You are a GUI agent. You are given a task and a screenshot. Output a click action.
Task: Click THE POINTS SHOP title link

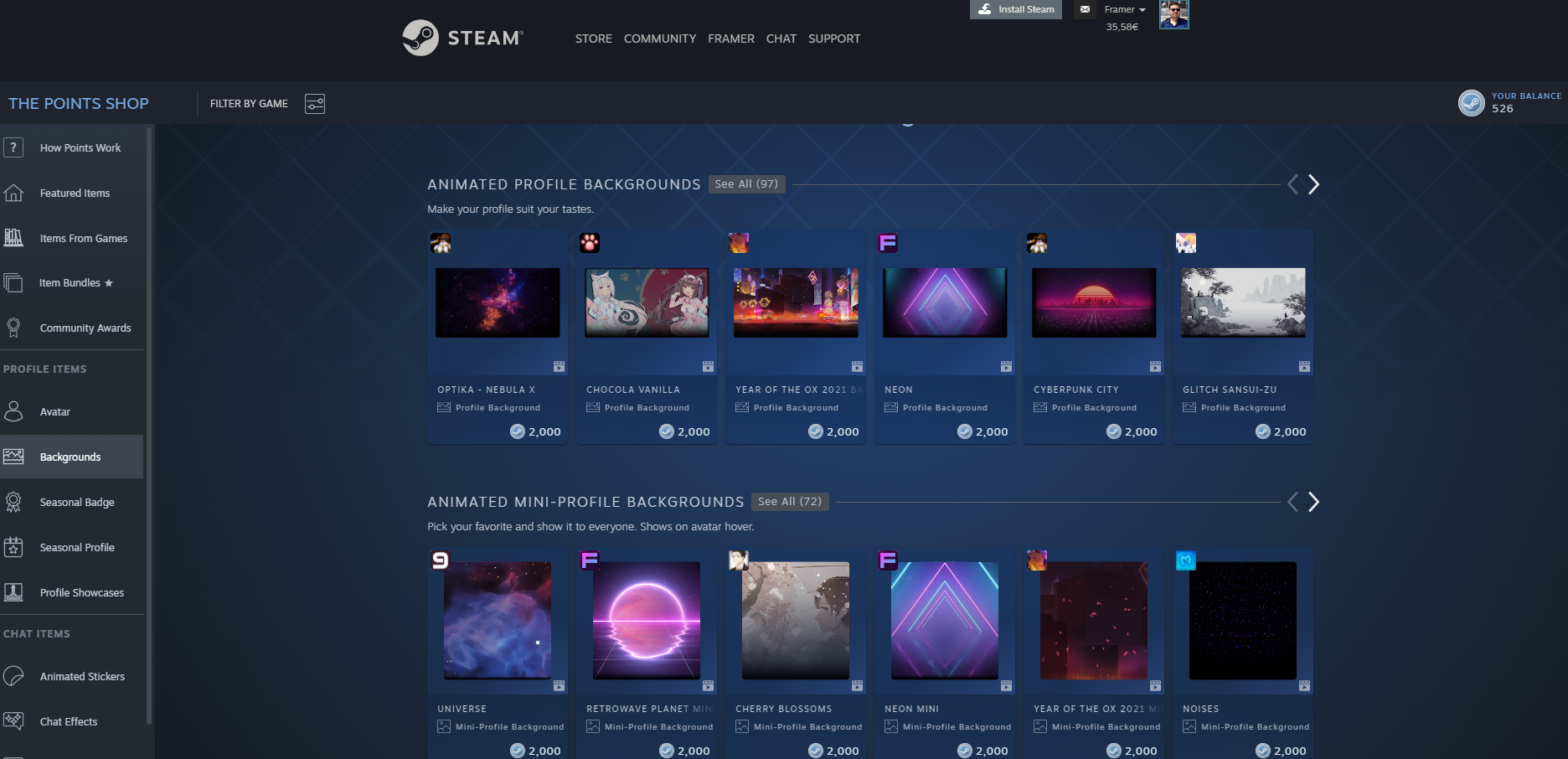click(x=79, y=103)
